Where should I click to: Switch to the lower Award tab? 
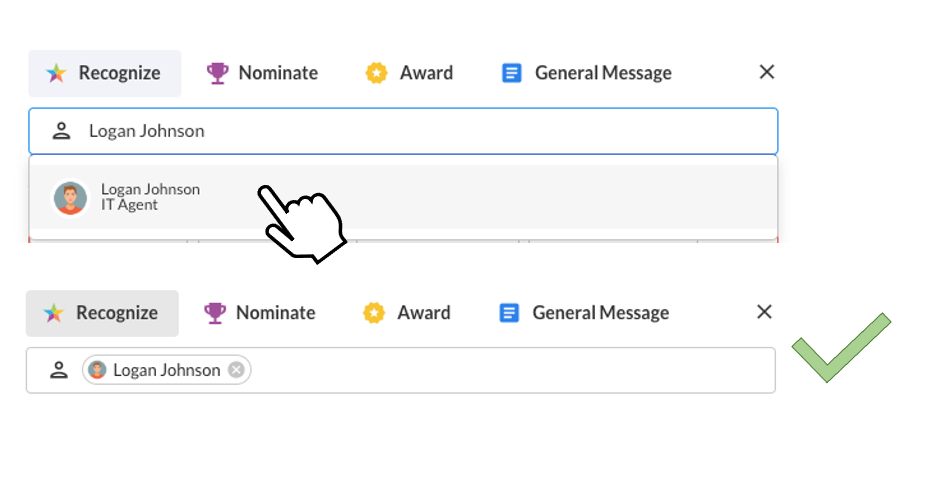pyautogui.click(x=407, y=313)
